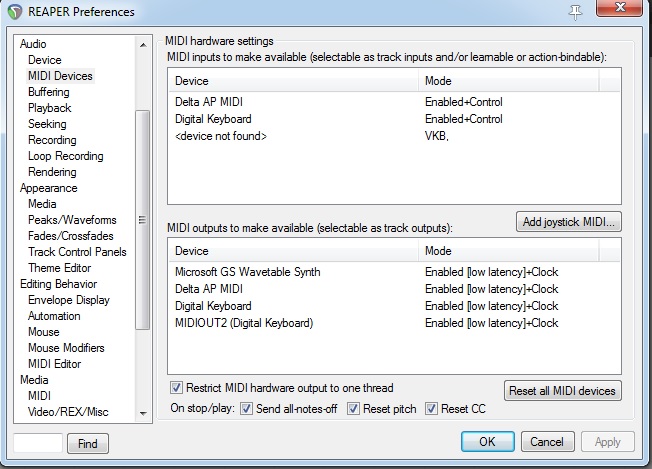Toggle Restrict MIDI hardware output to one thread
Viewport: 652px width, 469px height.
click(178, 388)
